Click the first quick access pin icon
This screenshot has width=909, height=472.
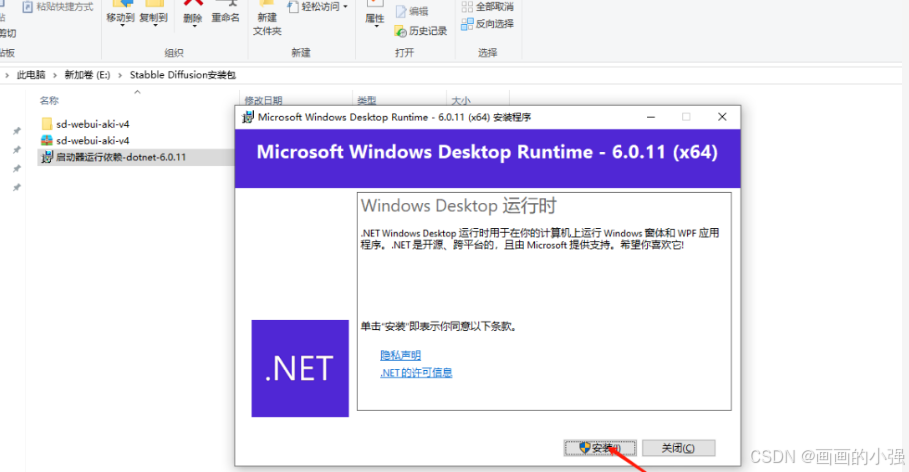[x=17, y=131]
